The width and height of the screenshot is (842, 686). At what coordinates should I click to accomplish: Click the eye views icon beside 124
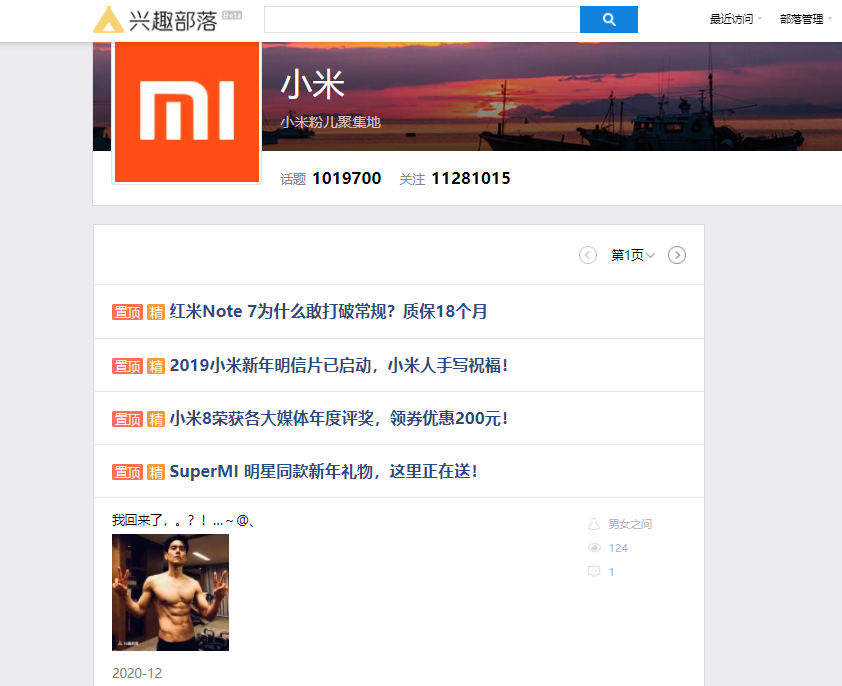click(594, 547)
